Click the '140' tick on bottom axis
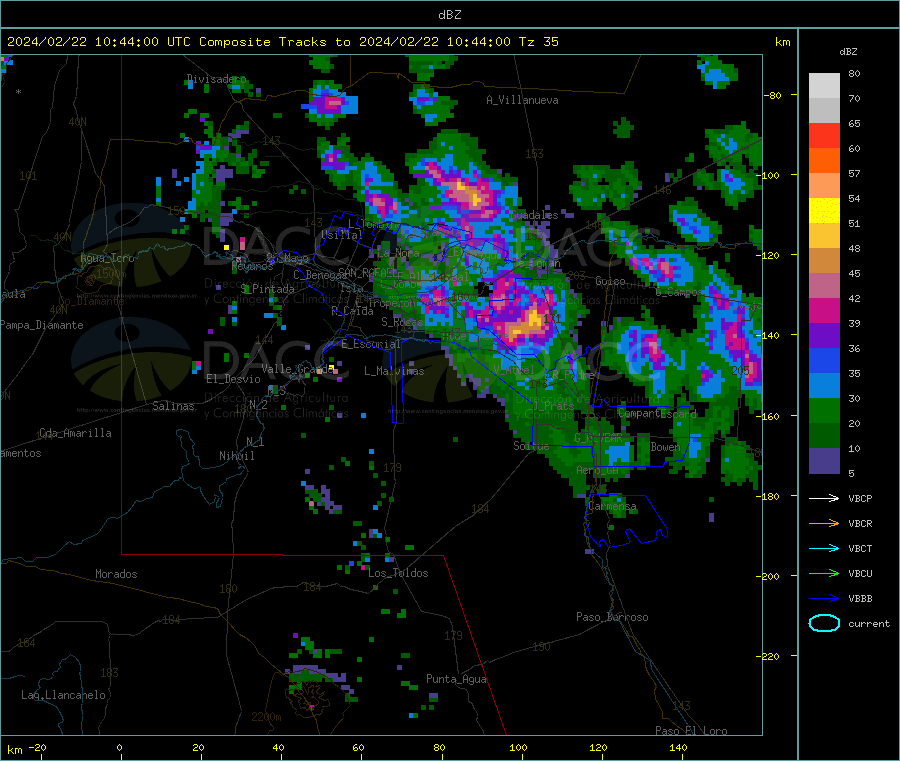Screen dimensions: 900x761 [x=678, y=747]
